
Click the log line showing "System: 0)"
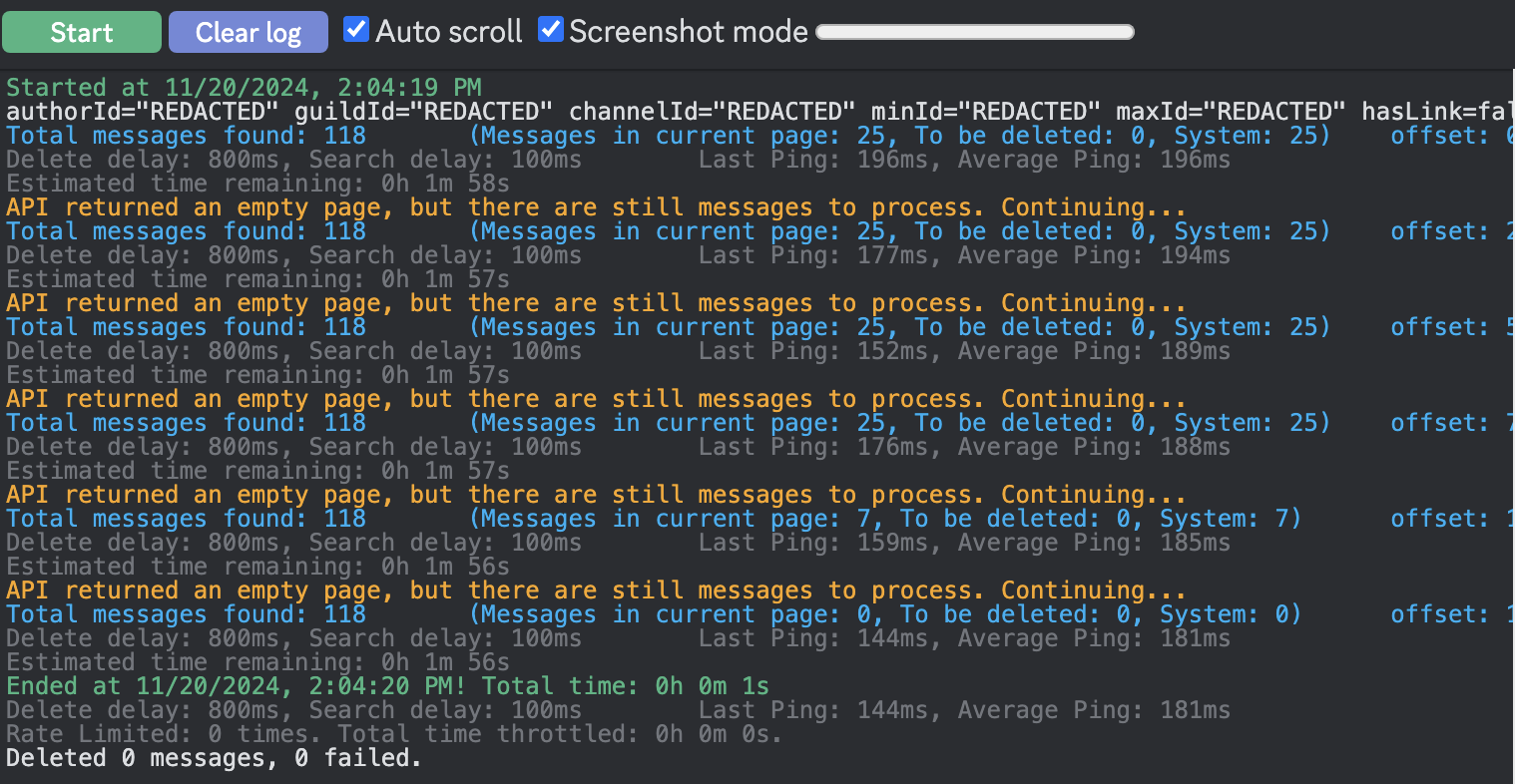coord(760,614)
